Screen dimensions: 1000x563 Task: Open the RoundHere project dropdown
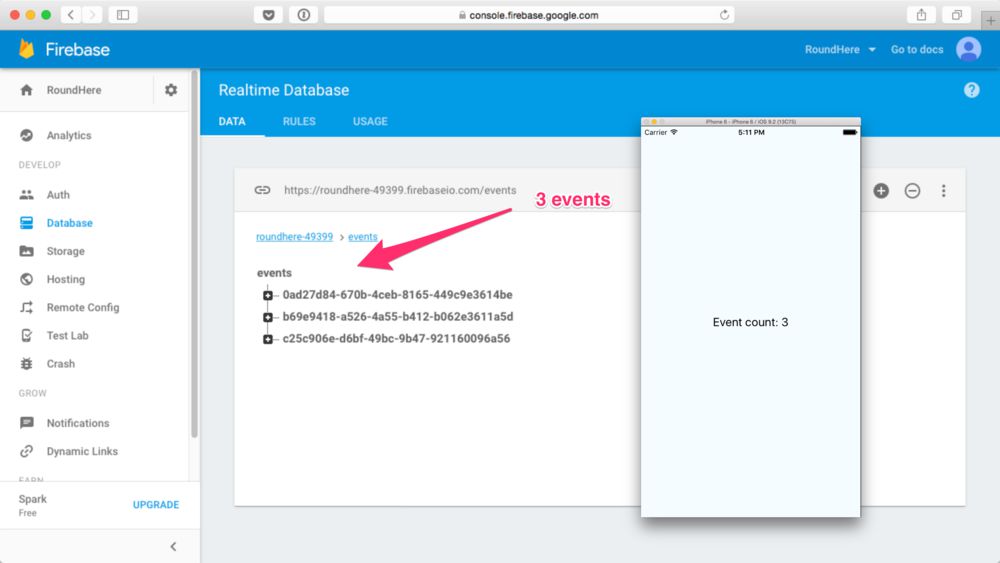(x=840, y=49)
